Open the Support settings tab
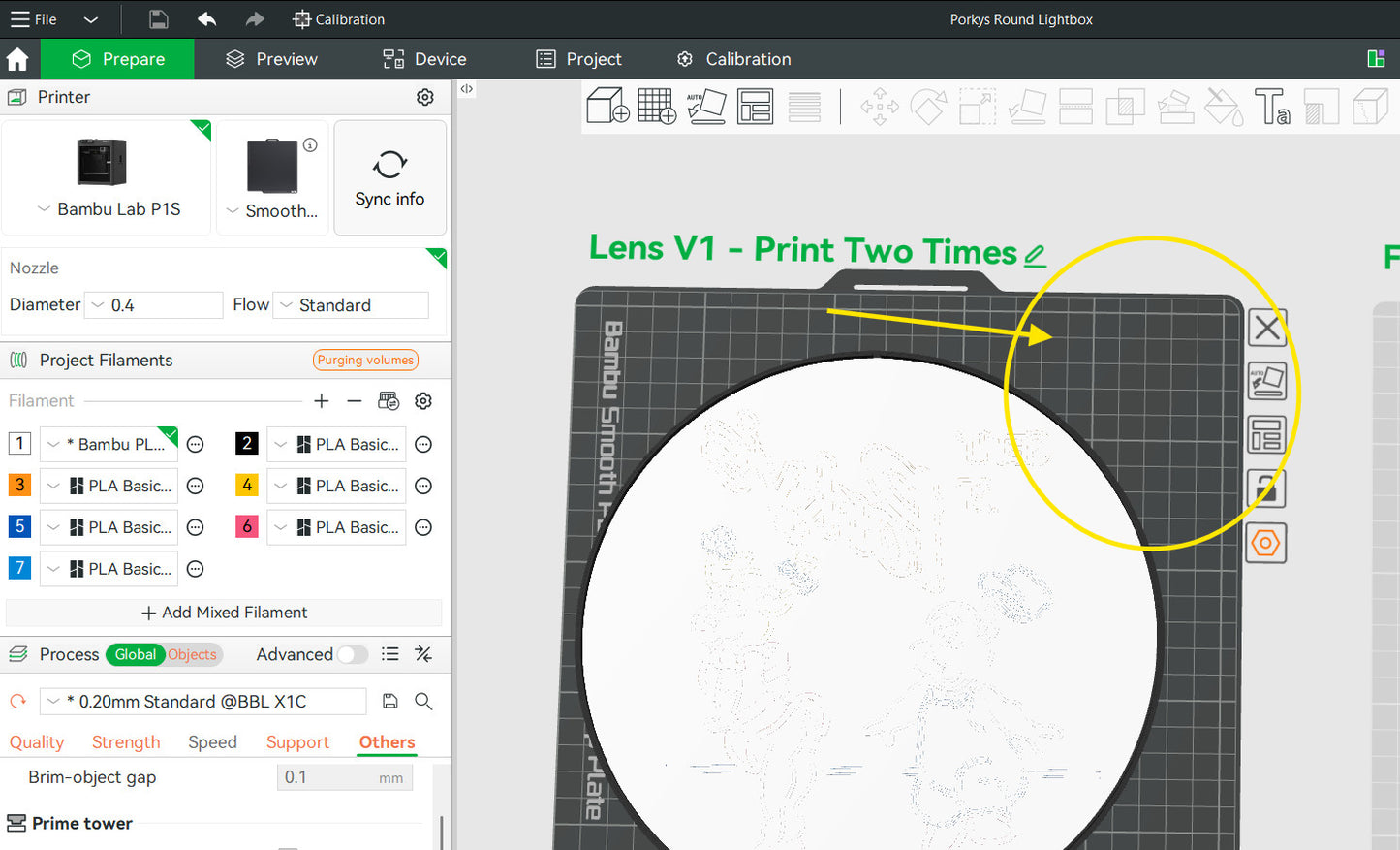 tap(297, 742)
